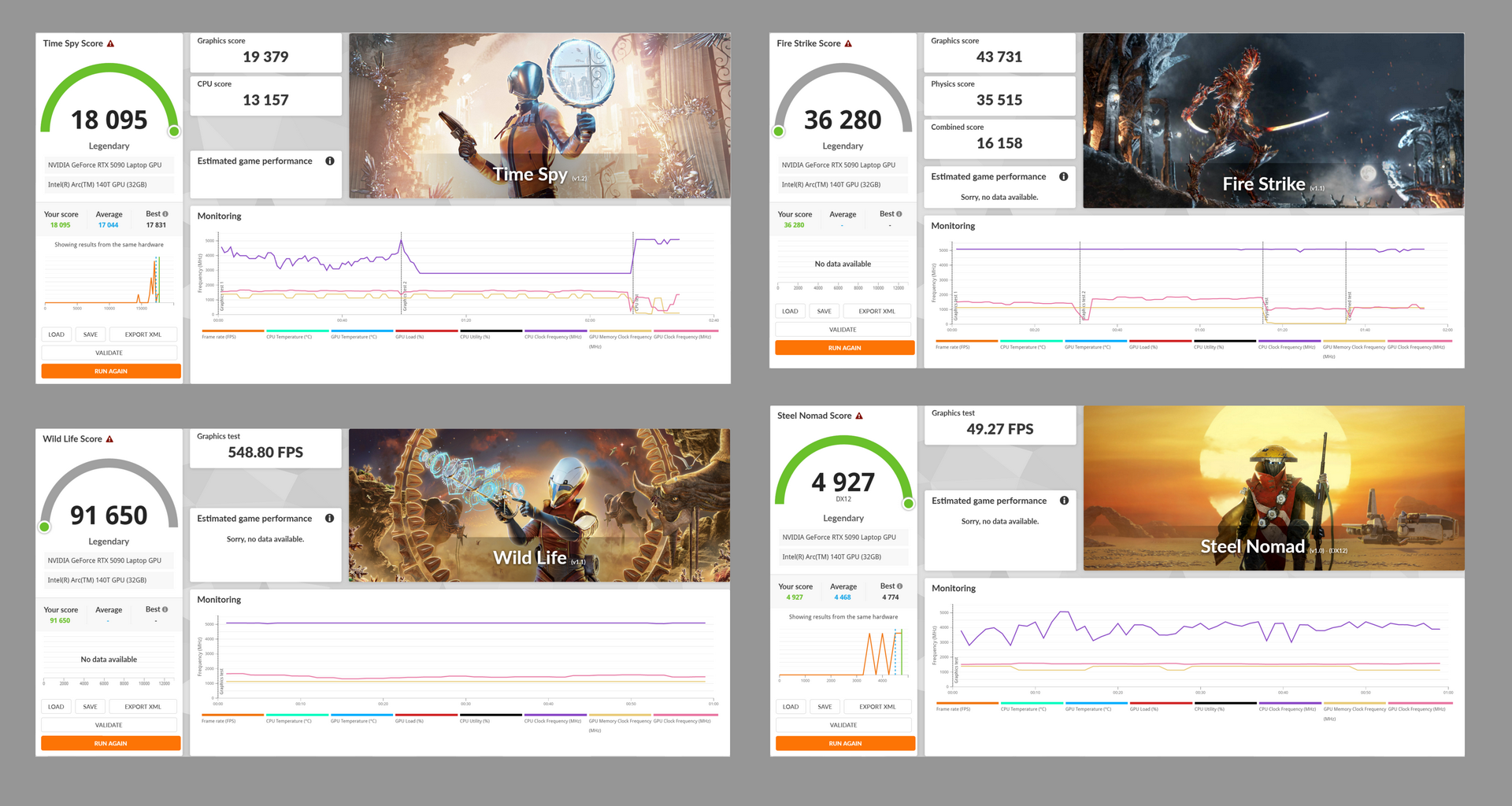
Task: Export the Fire Strike result as XML
Action: tap(877, 312)
